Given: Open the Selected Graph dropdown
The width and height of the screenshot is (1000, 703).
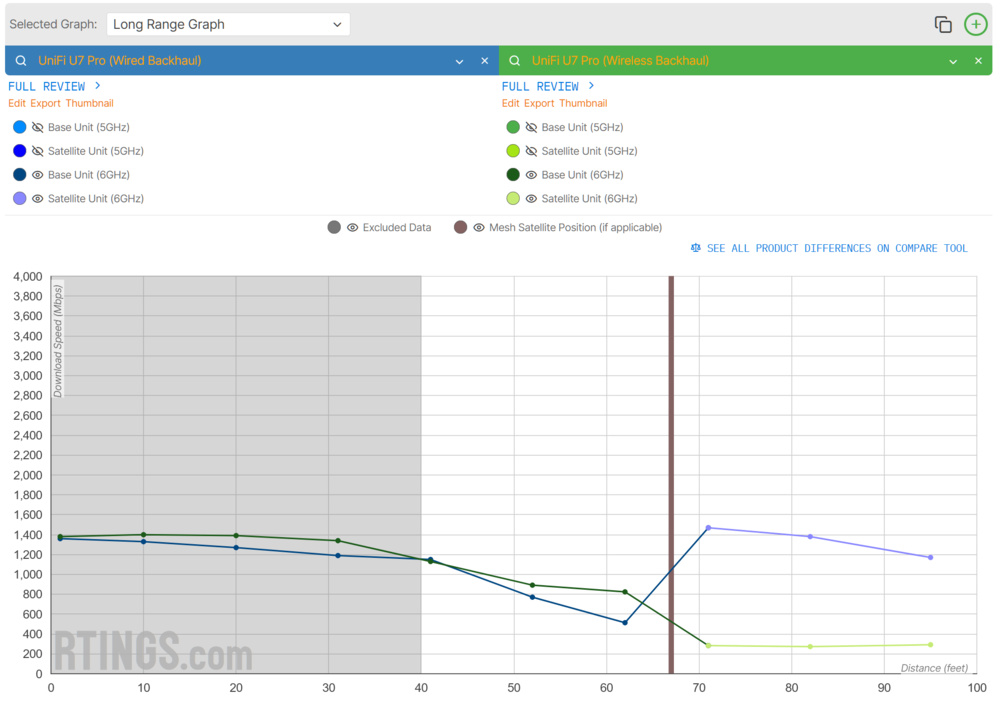Looking at the screenshot, I should tap(228, 23).
